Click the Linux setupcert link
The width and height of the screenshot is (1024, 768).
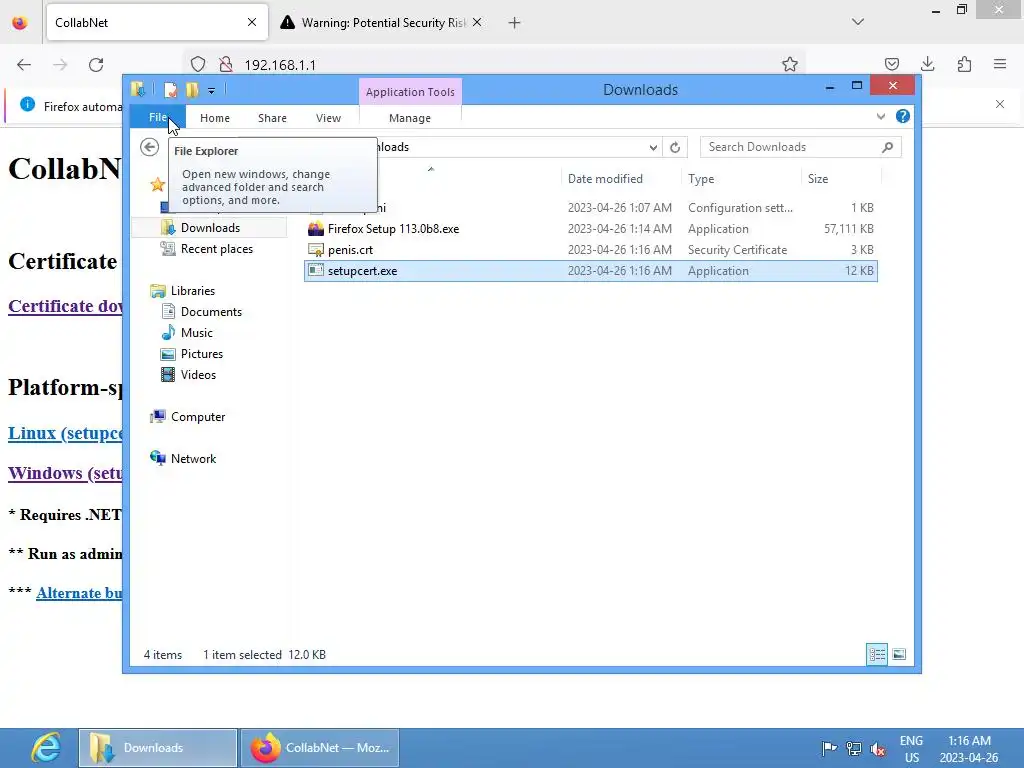[x=65, y=433]
